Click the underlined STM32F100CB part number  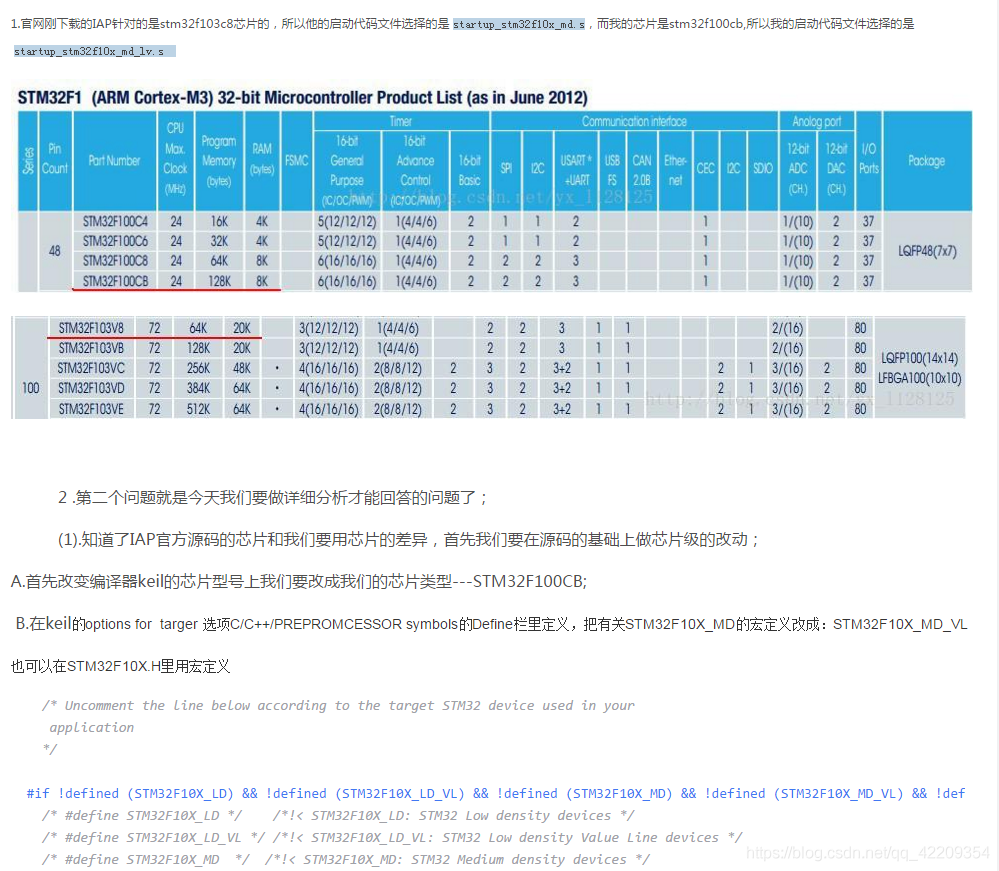[x=115, y=281]
